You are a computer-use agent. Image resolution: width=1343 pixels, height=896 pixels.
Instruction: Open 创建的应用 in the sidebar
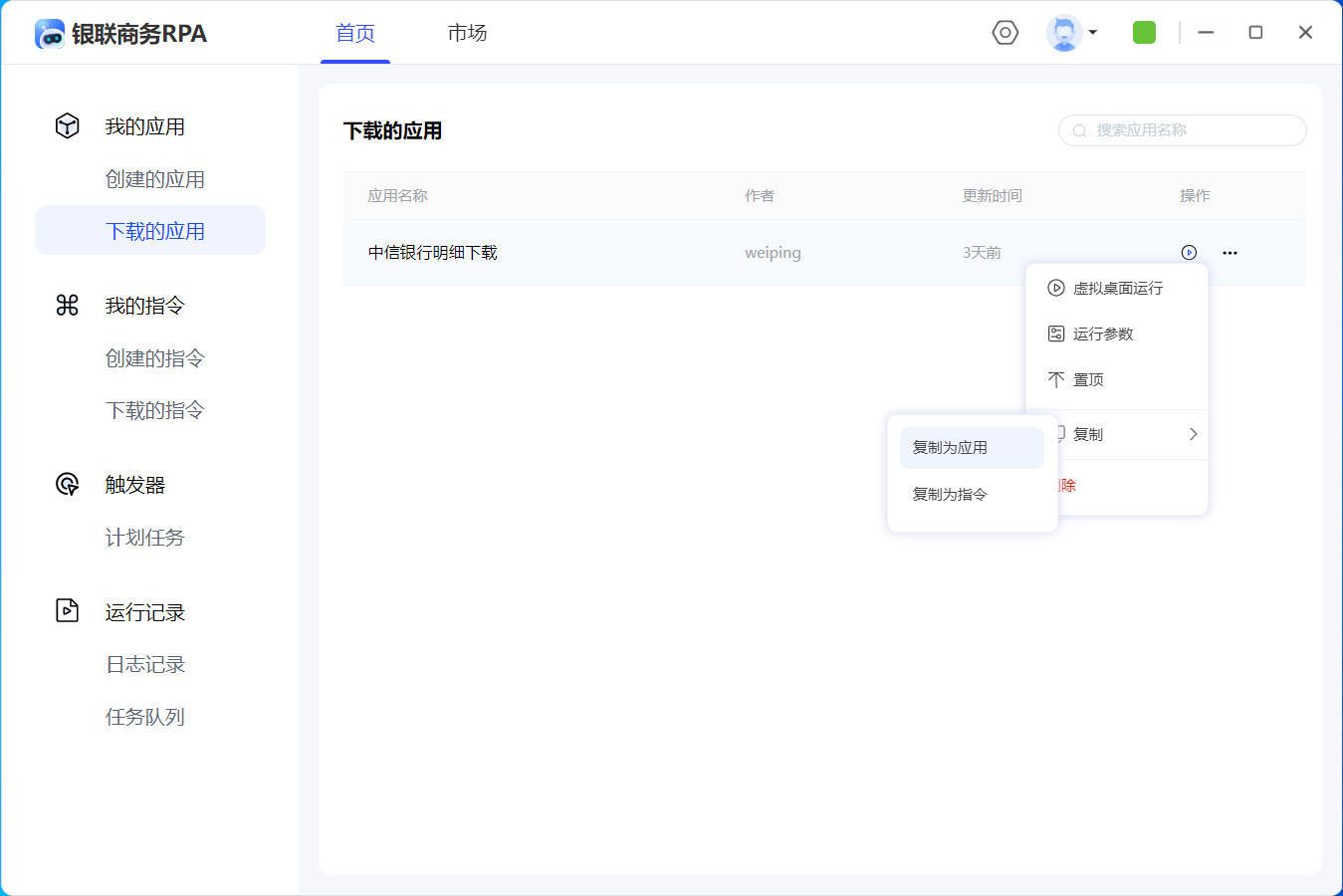pyautogui.click(x=155, y=179)
